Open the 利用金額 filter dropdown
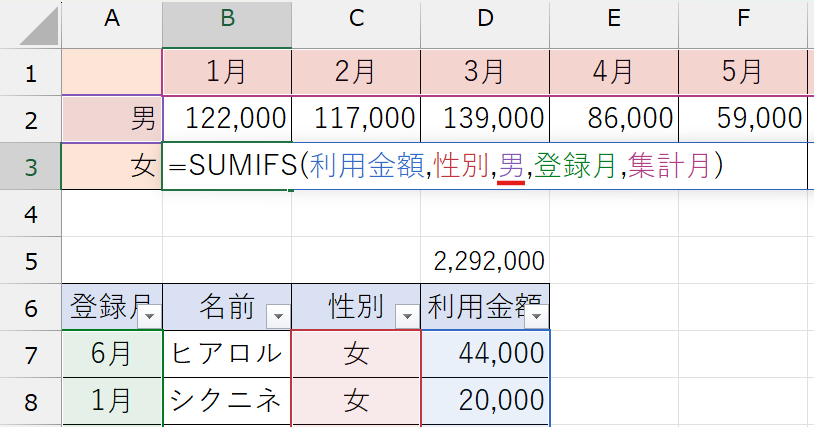Viewport: 814px width, 427px height. pyautogui.click(x=536, y=316)
